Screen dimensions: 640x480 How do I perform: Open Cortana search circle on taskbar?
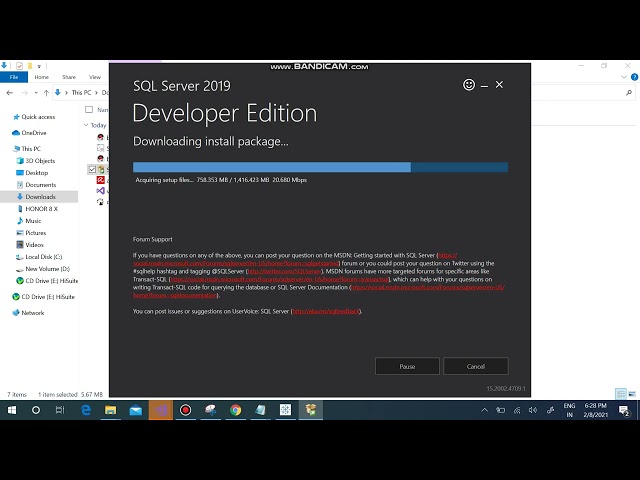(x=36, y=410)
